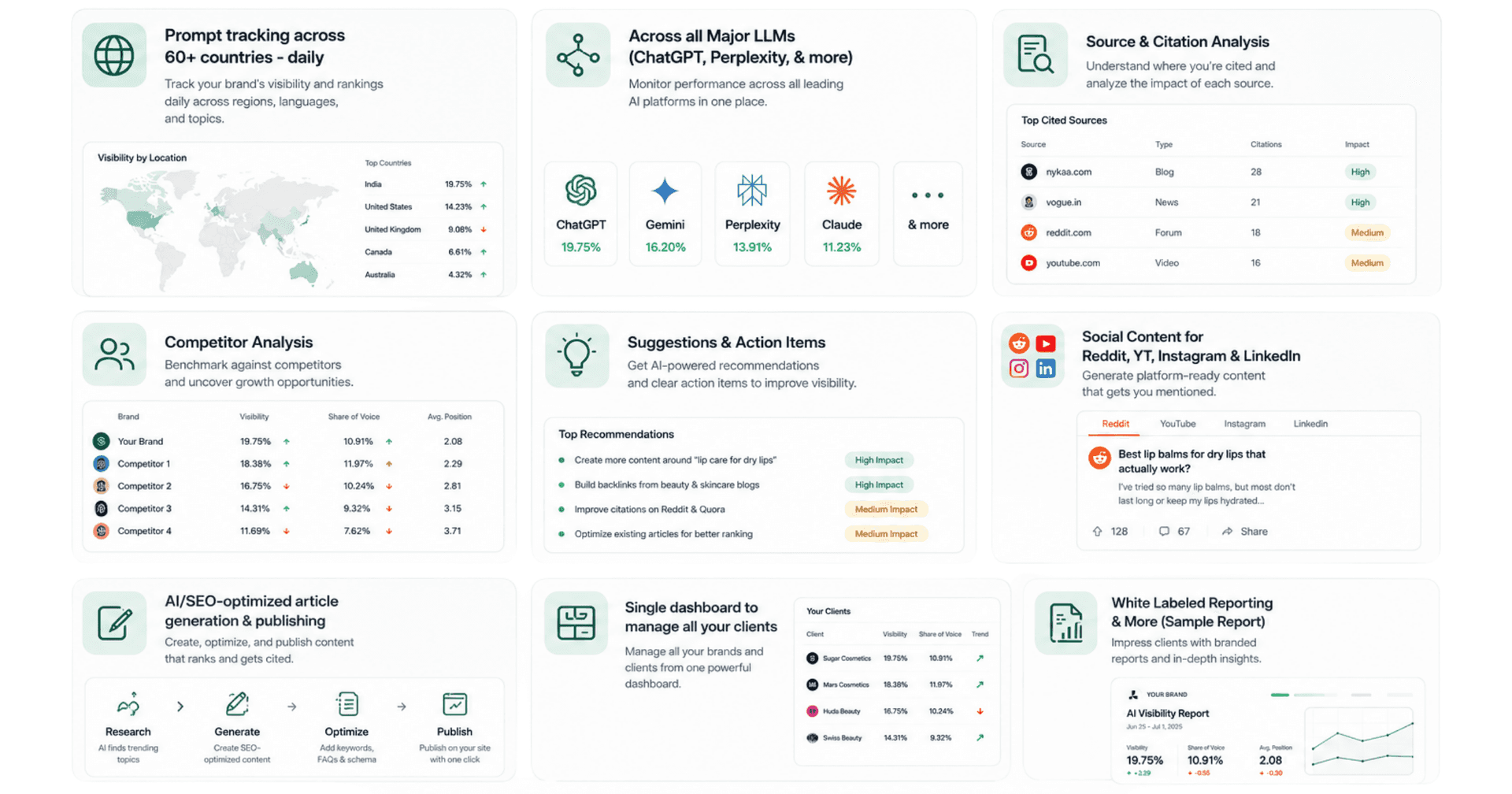Click the chevron arrow after Research step
This screenshot has width=1512, height=794.
click(x=180, y=707)
